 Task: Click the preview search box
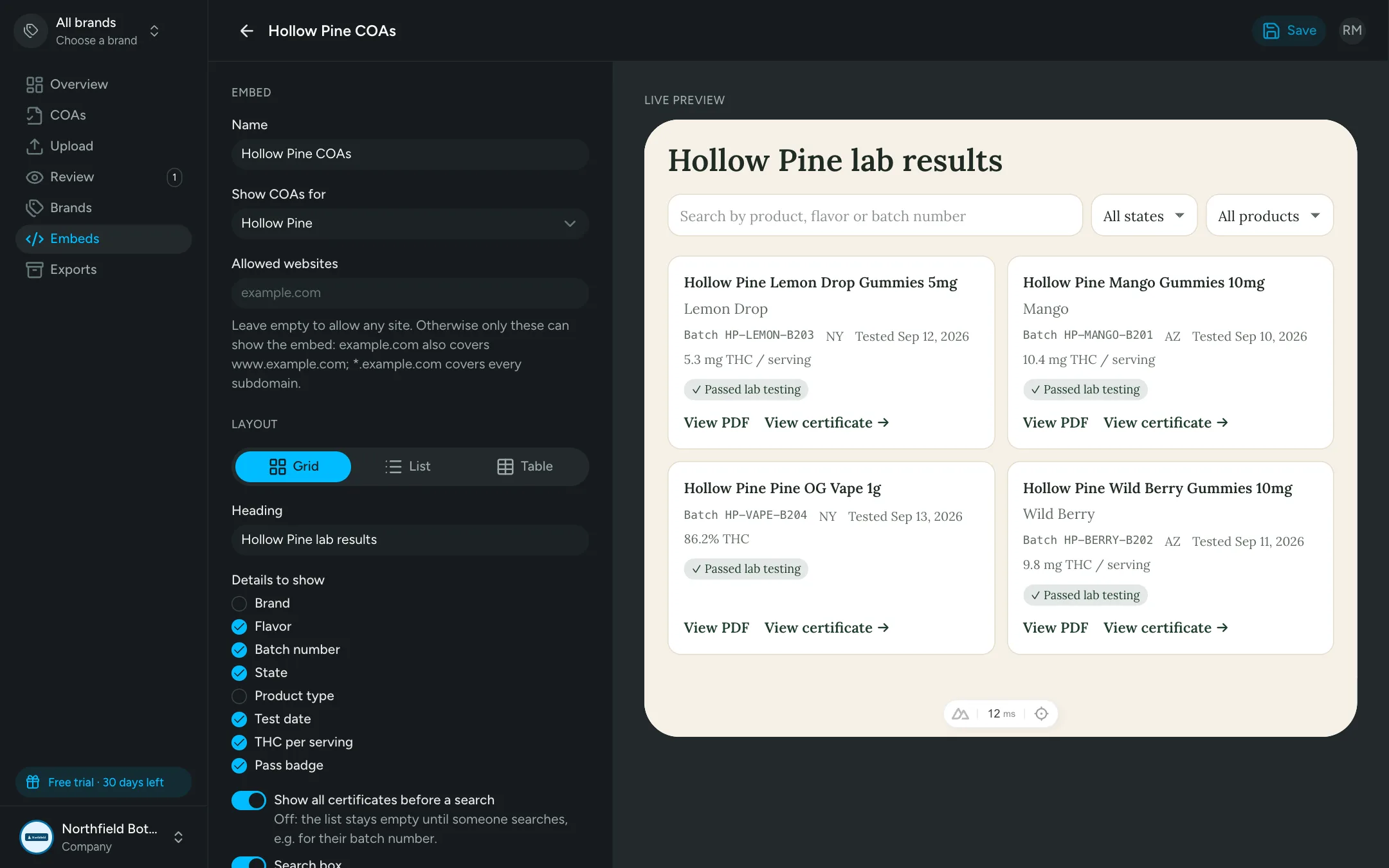point(875,216)
